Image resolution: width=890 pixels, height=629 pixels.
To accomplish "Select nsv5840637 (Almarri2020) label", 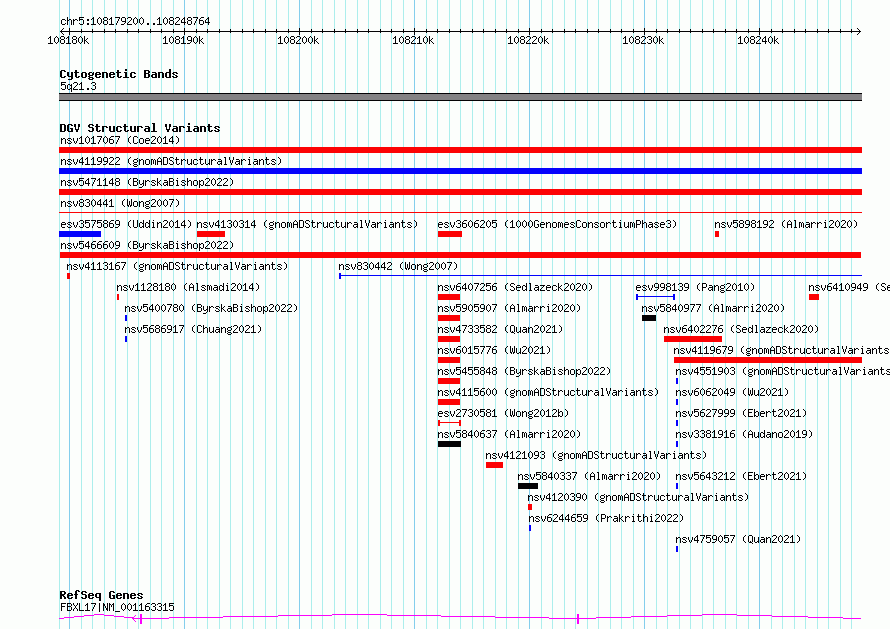I will click(509, 434).
